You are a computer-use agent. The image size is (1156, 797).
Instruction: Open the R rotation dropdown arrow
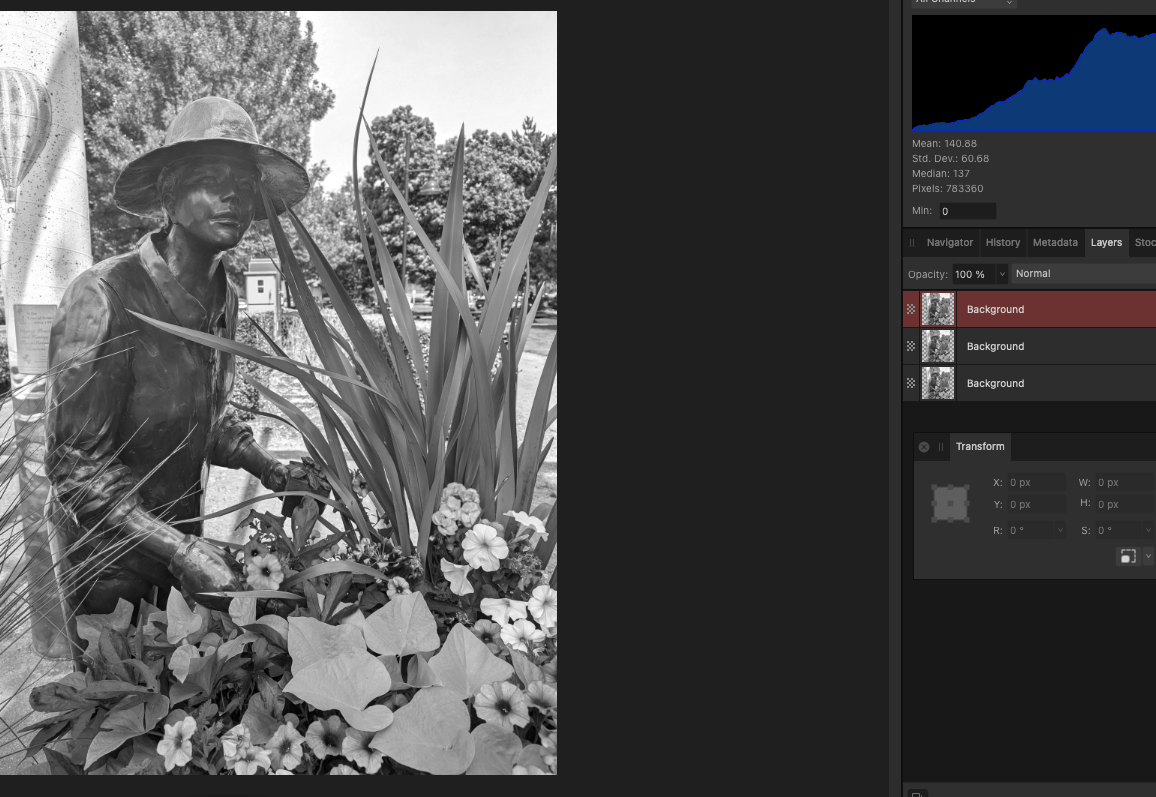1060,531
